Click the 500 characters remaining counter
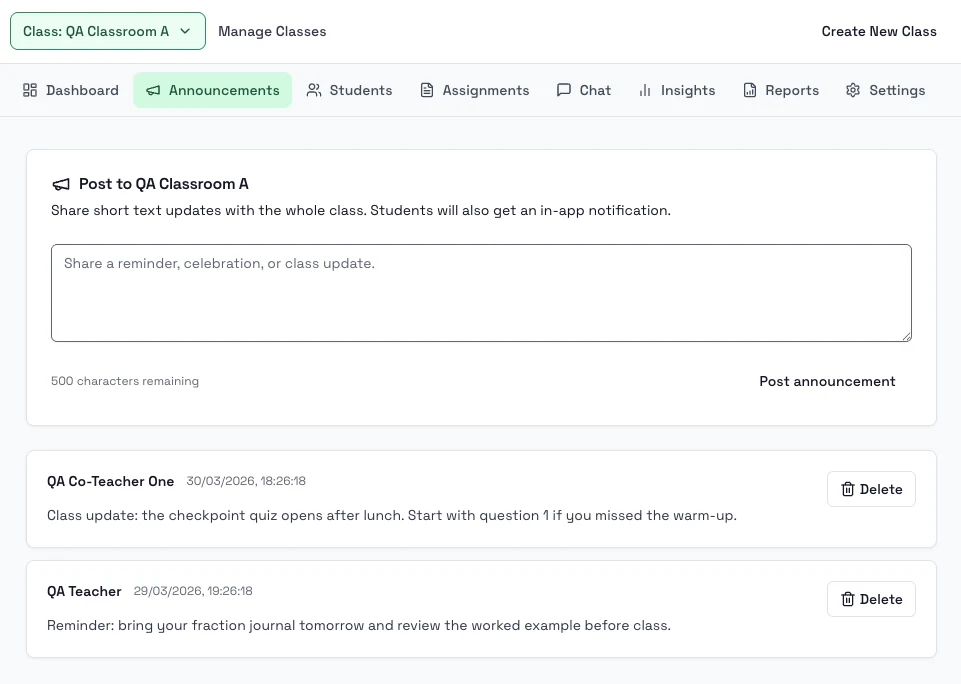The width and height of the screenshot is (961, 684). (125, 381)
